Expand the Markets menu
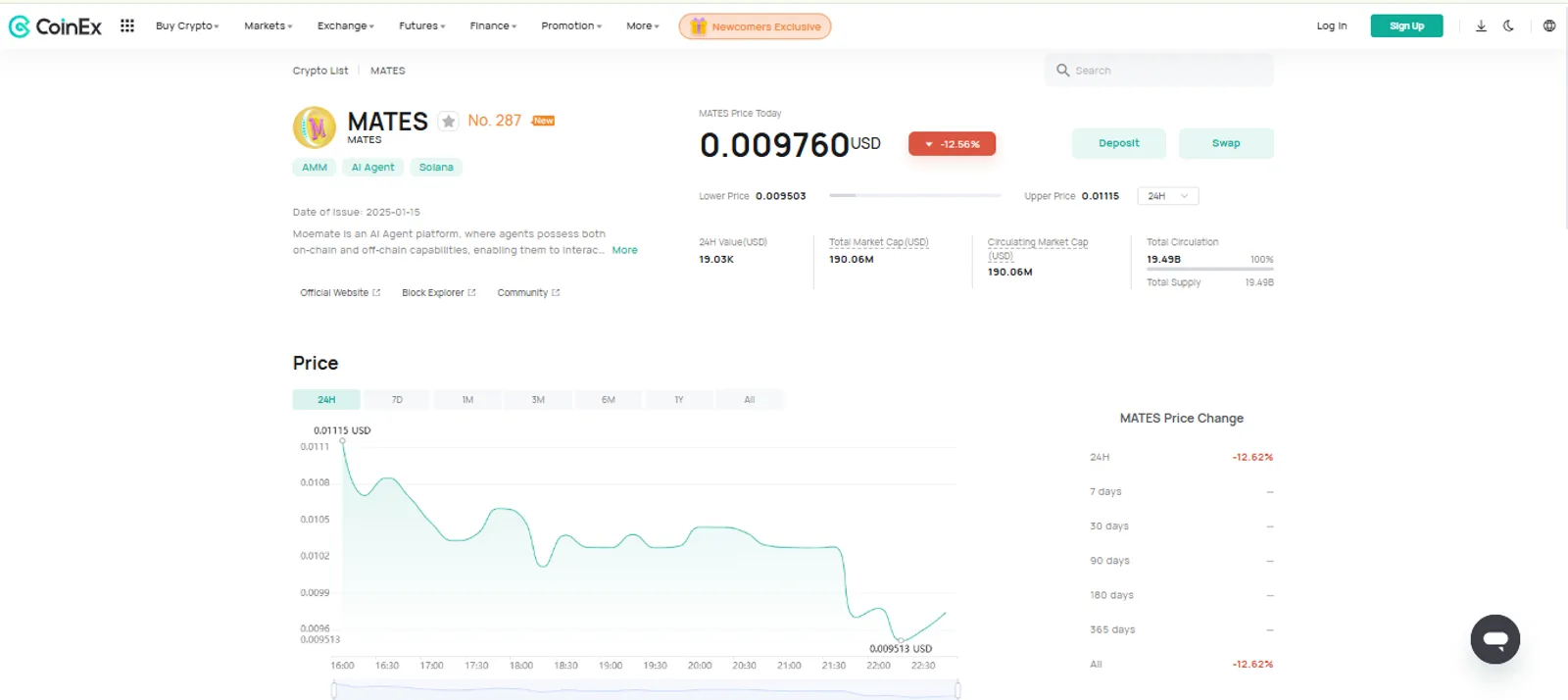Viewport: 1568px width, 700px height. coord(269,26)
